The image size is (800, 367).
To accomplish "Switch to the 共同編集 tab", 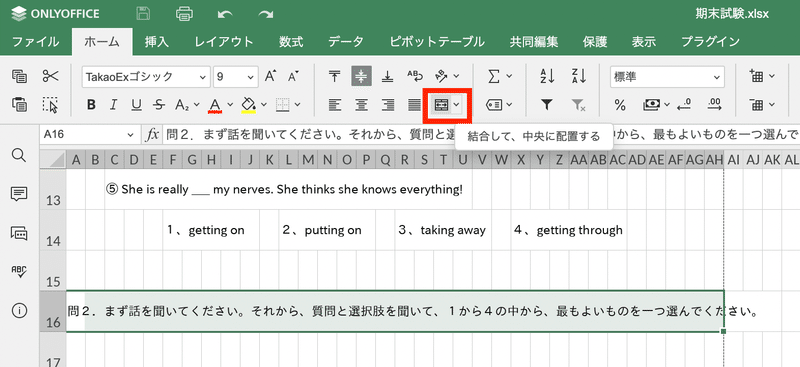I will tap(534, 41).
